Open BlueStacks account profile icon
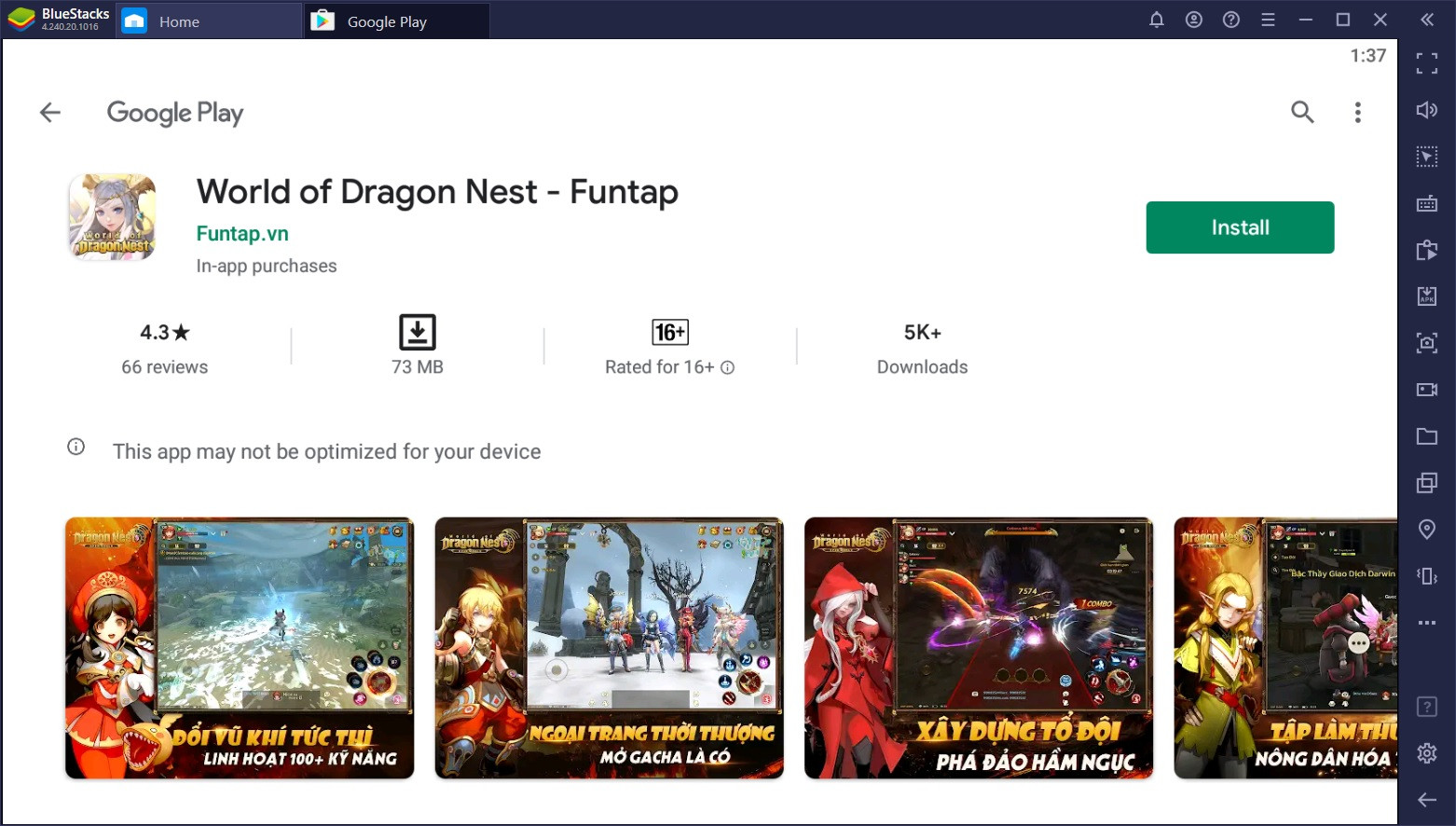This screenshot has height=826, width=1456. tap(1194, 20)
